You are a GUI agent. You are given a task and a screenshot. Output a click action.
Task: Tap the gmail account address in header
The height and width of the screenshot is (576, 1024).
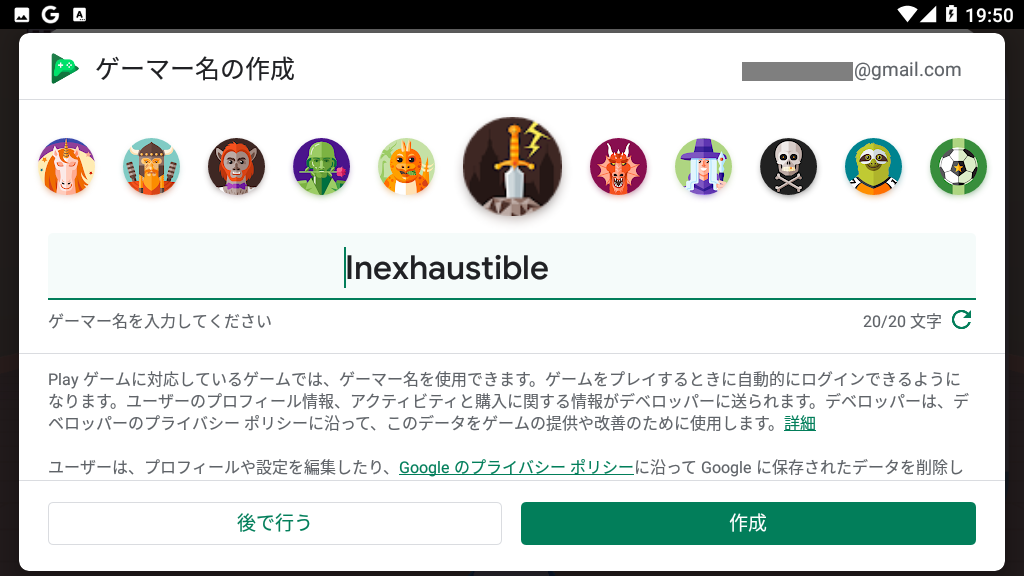click(852, 70)
